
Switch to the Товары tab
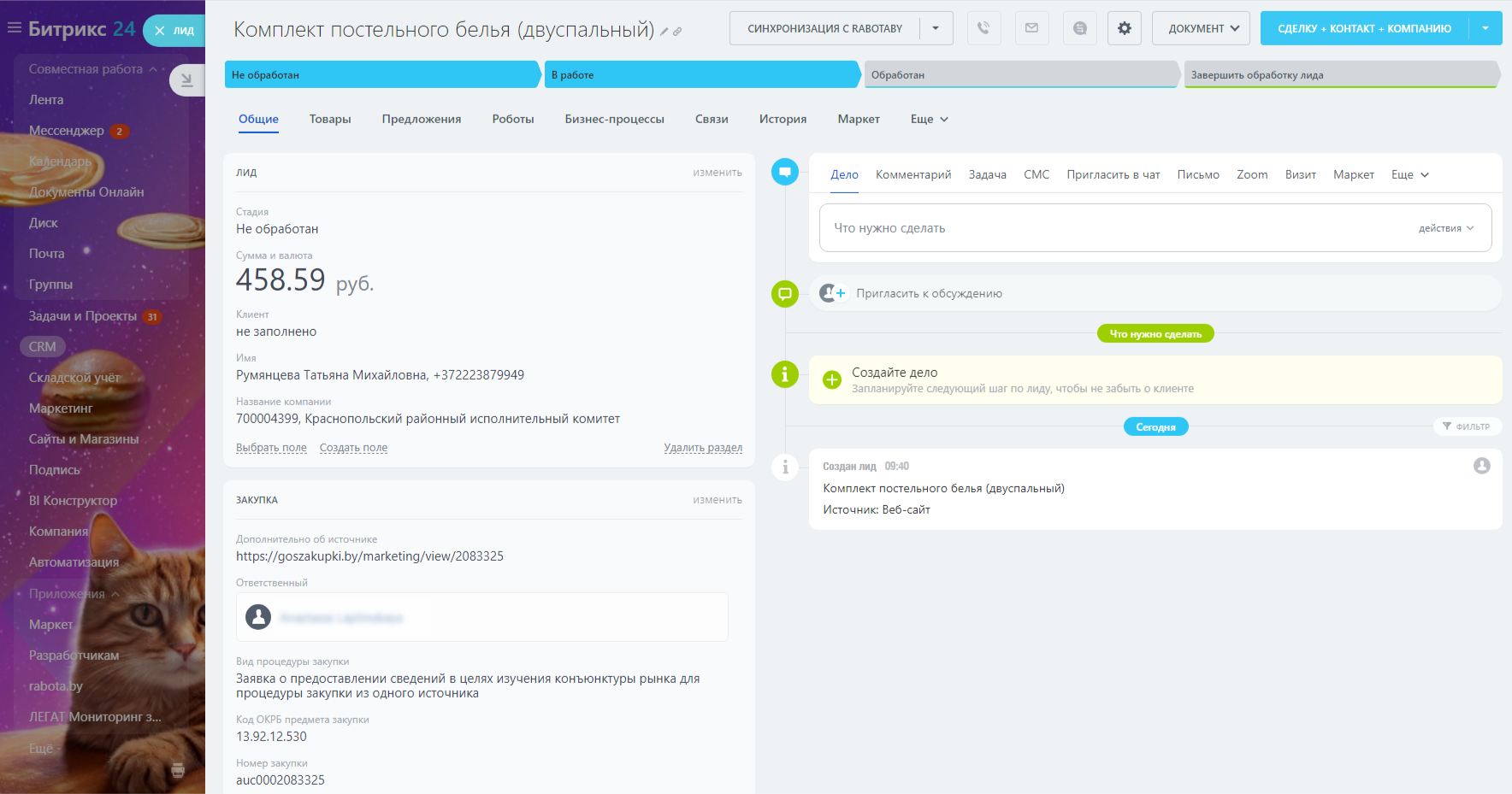pos(330,119)
